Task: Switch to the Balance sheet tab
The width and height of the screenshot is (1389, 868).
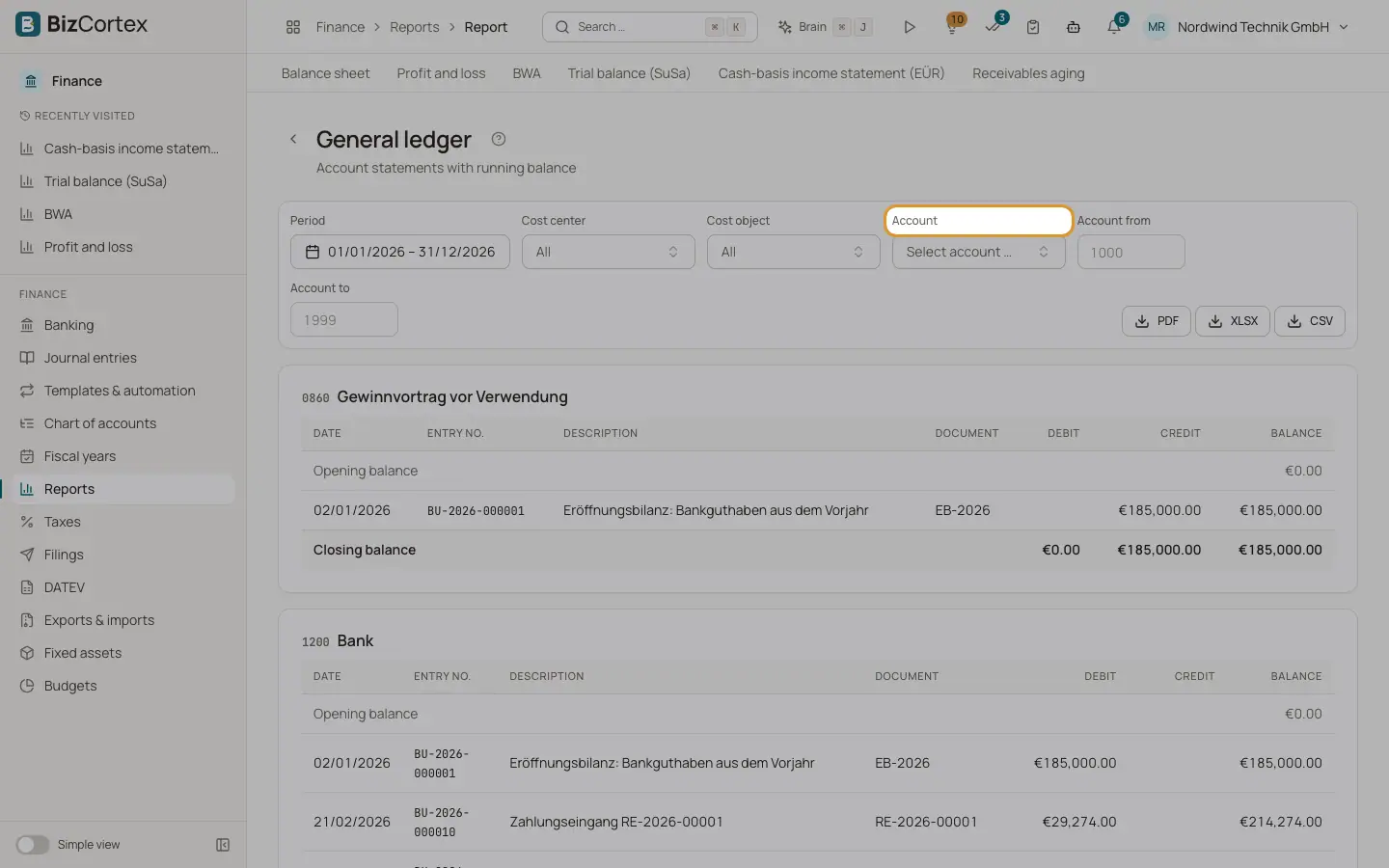Action: pyautogui.click(x=325, y=73)
